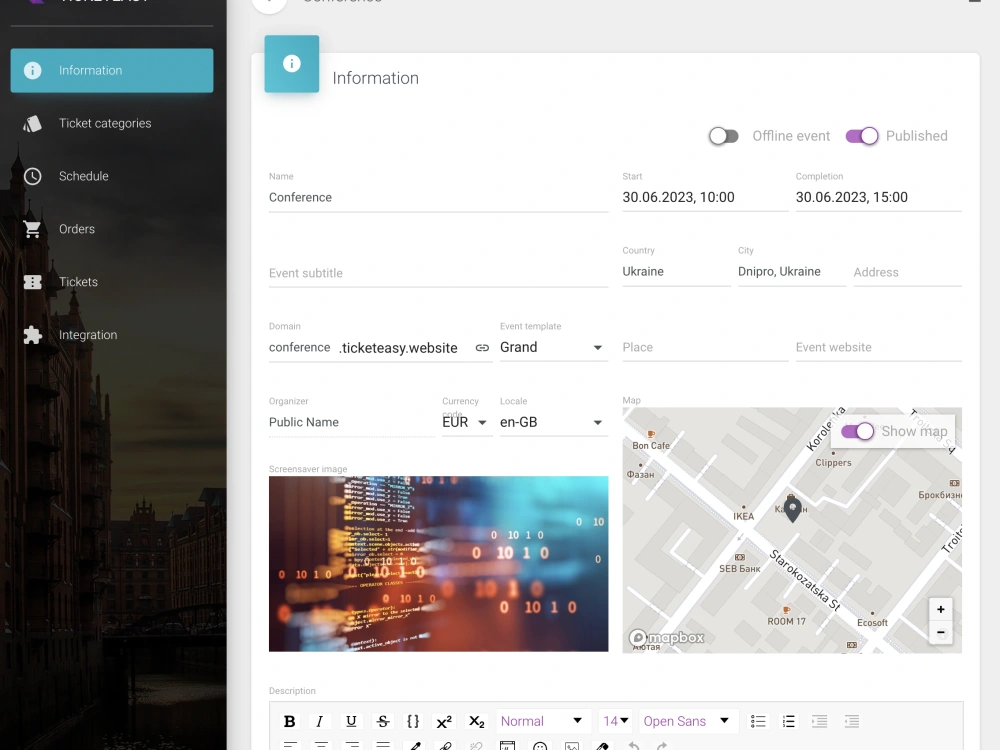Insert an ordered numbered list
The width and height of the screenshot is (1000, 750).
[x=789, y=721]
